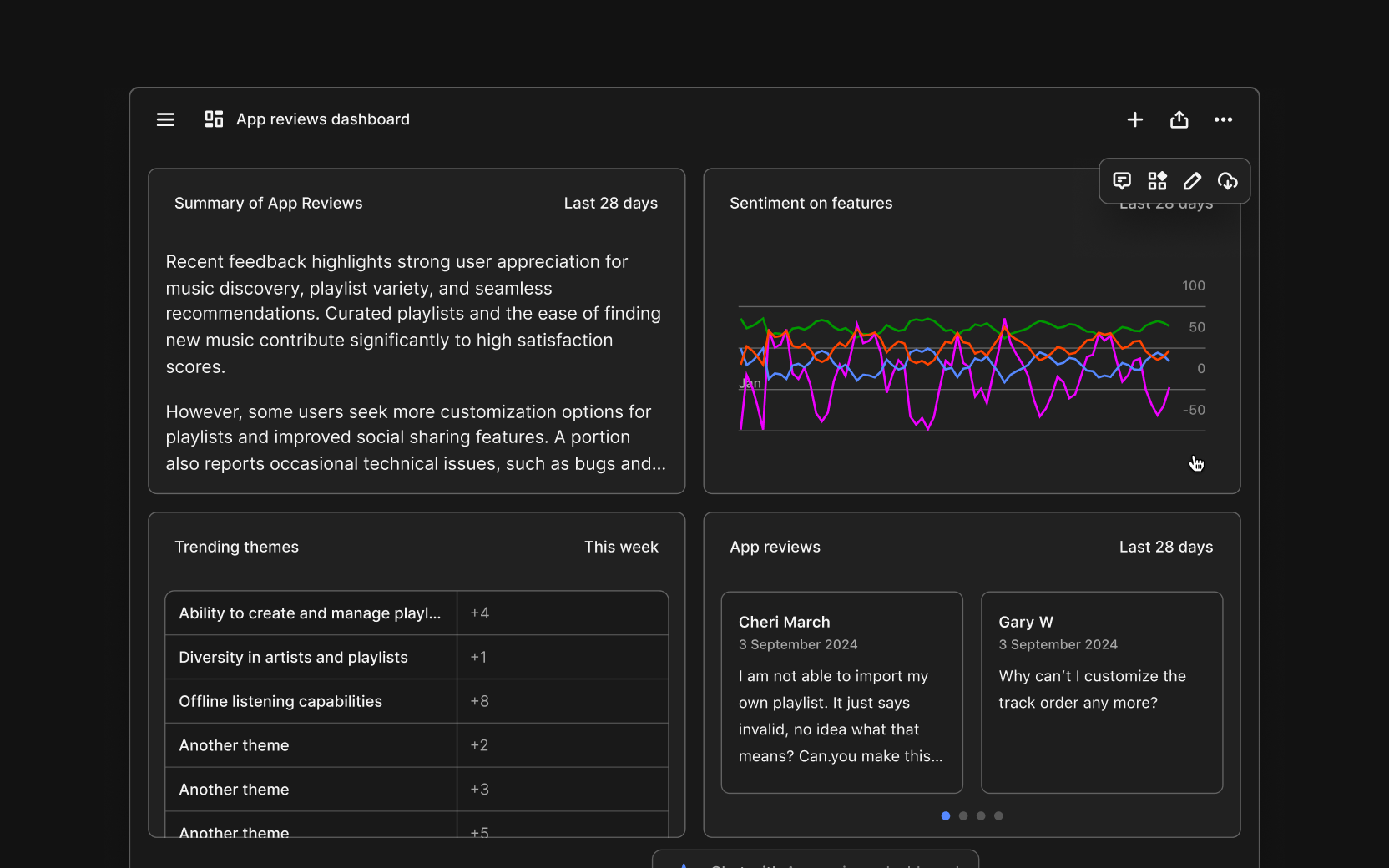Select Diversity in artists and playlists row
This screenshot has height=868, width=1389.
293,657
